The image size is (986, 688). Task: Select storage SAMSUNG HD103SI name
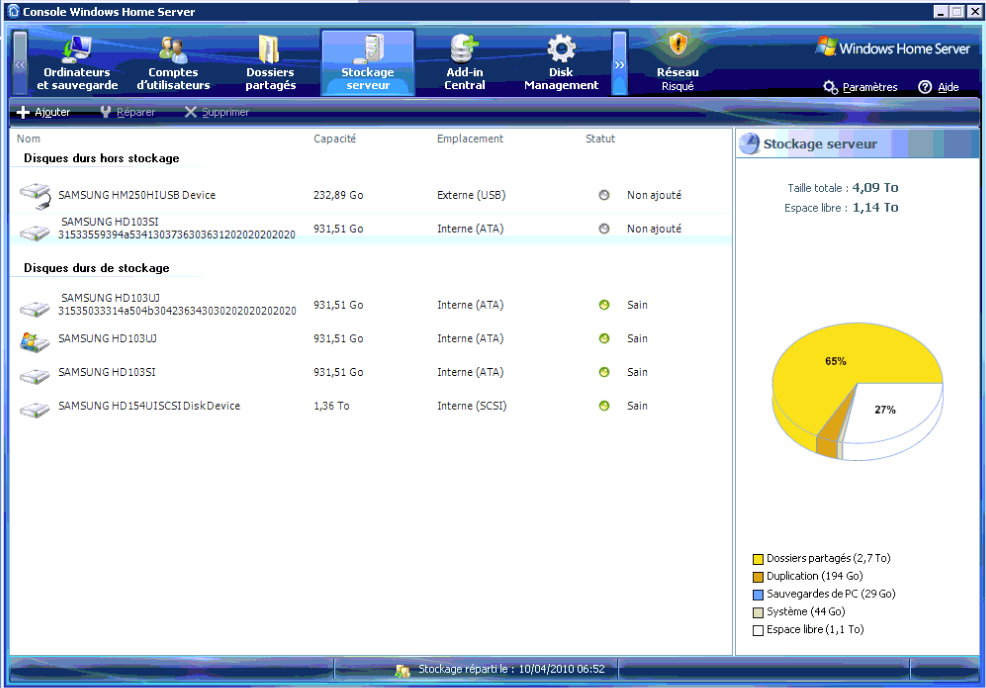pos(107,372)
